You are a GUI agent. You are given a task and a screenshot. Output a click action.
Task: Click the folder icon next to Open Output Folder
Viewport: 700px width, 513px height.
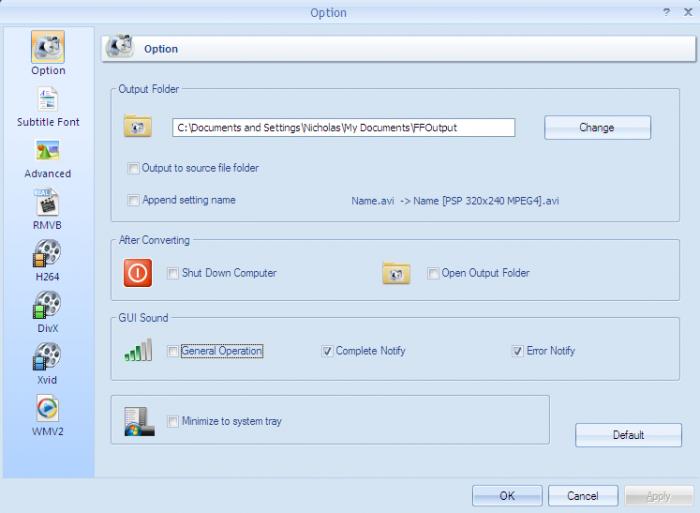(x=396, y=273)
